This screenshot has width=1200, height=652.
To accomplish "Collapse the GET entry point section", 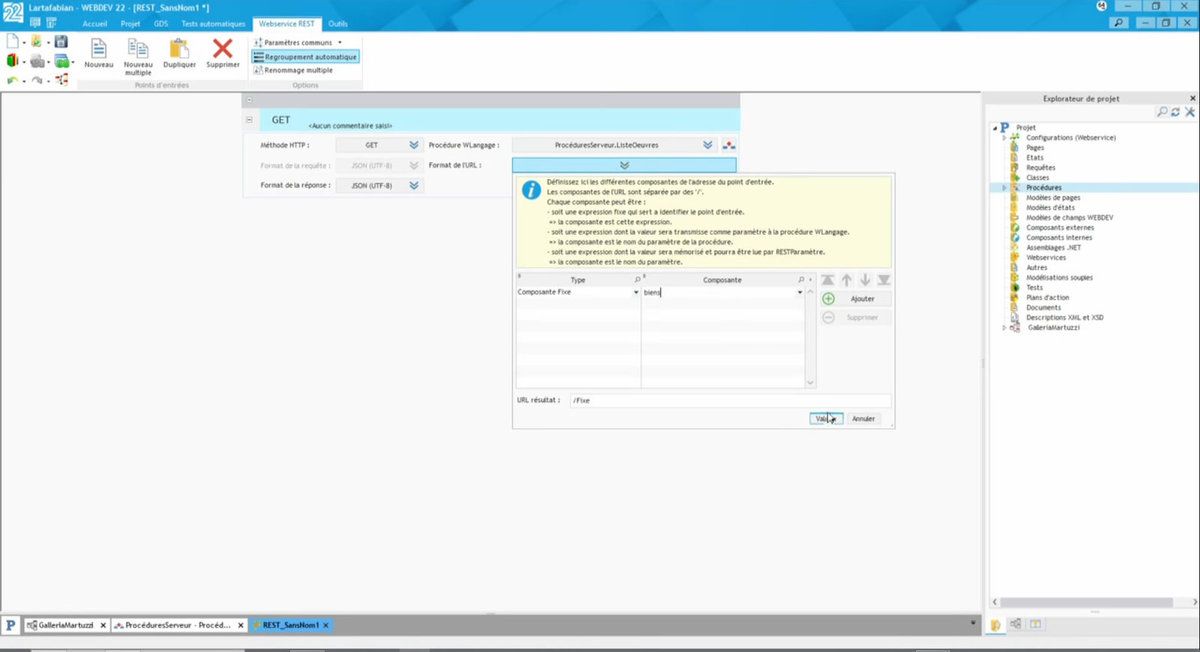I will coord(248,119).
